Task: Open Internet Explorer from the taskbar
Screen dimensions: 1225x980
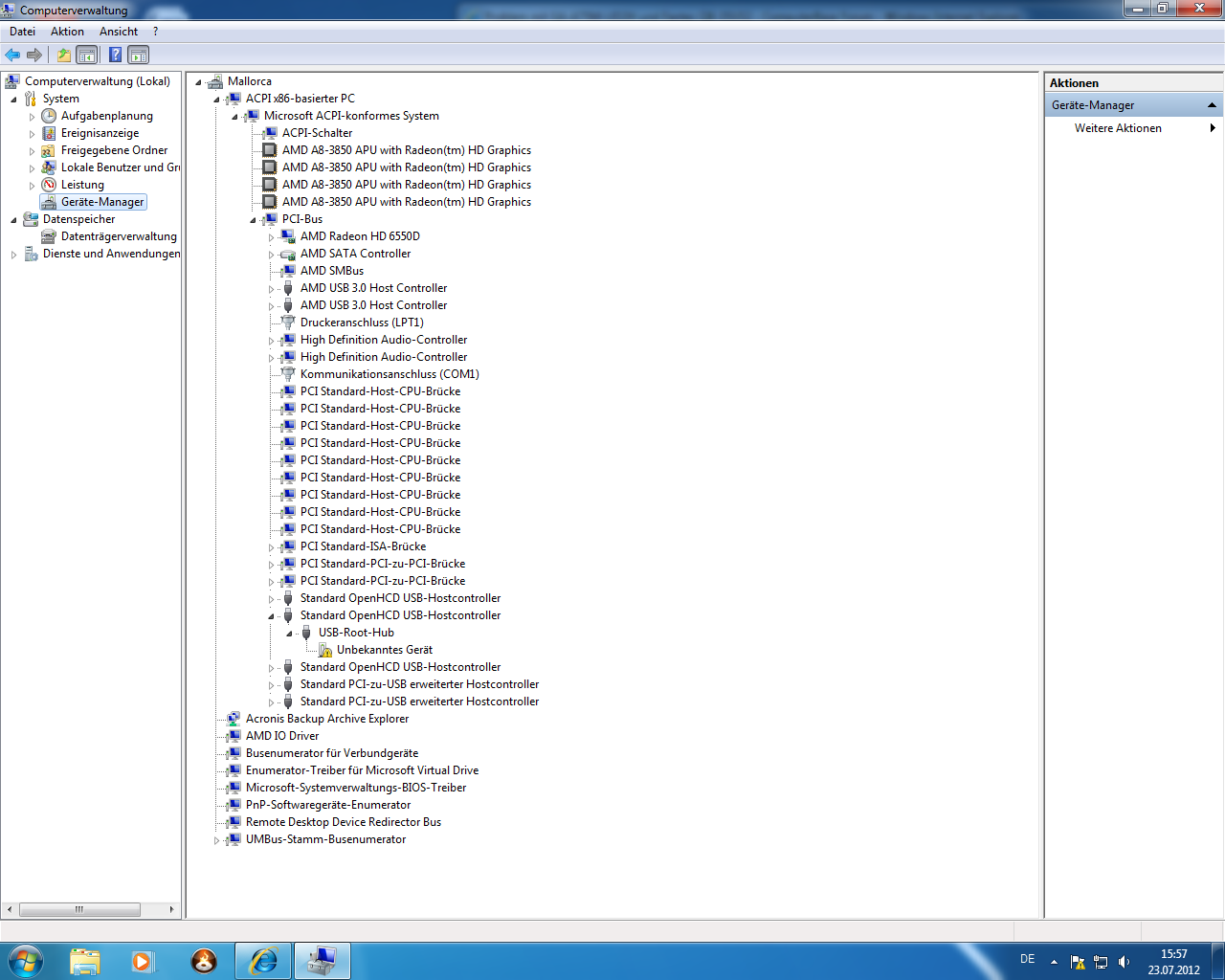Action: [x=262, y=961]
